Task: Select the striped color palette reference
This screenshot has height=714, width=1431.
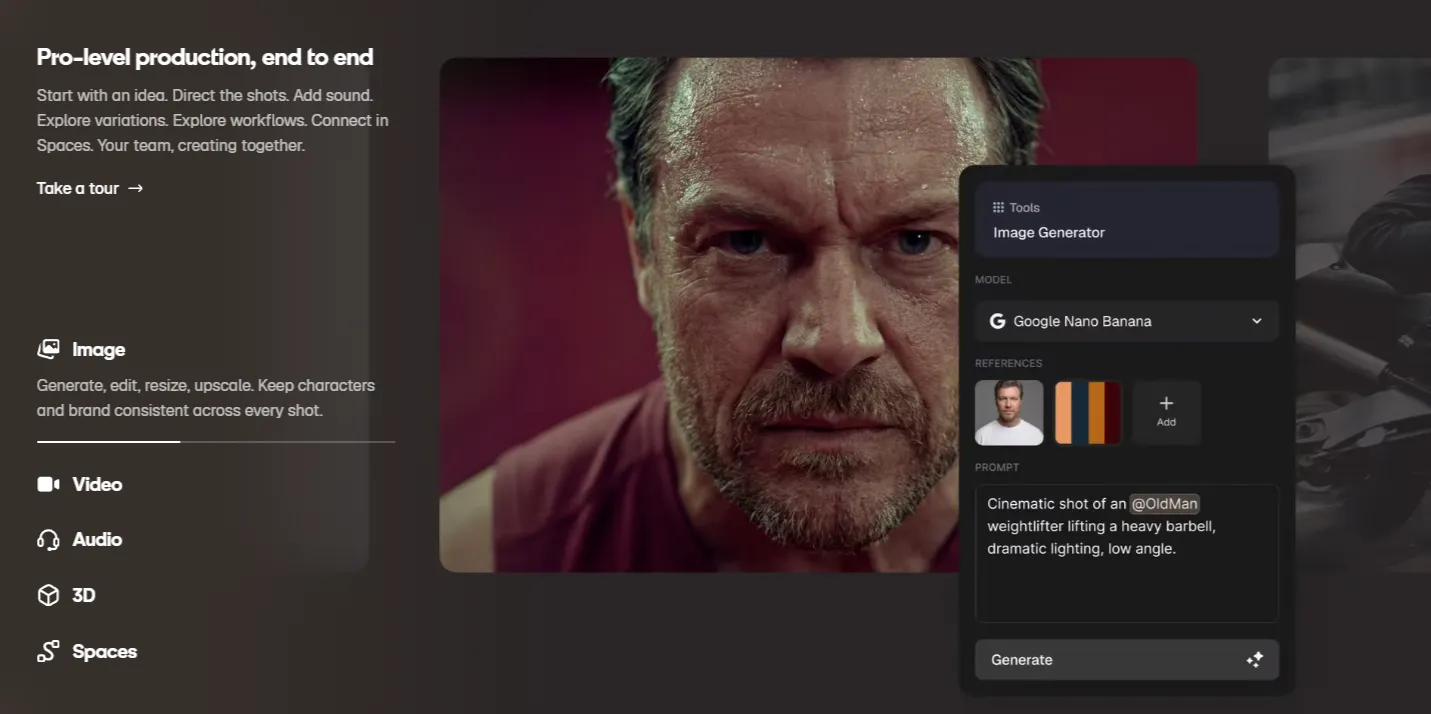Action: tap(1088, 412)
